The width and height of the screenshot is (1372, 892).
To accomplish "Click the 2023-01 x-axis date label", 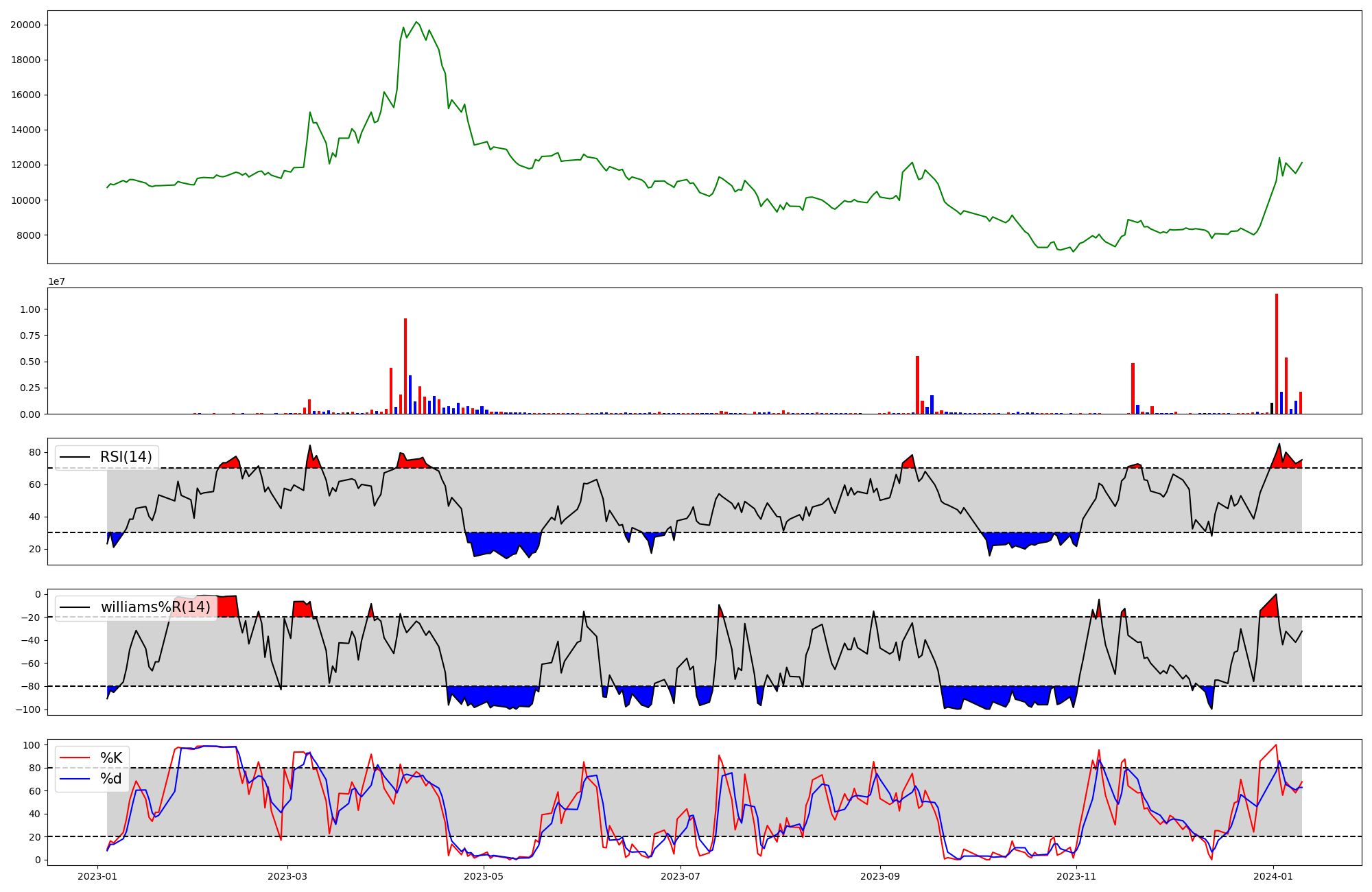I will tap(98, 876).
